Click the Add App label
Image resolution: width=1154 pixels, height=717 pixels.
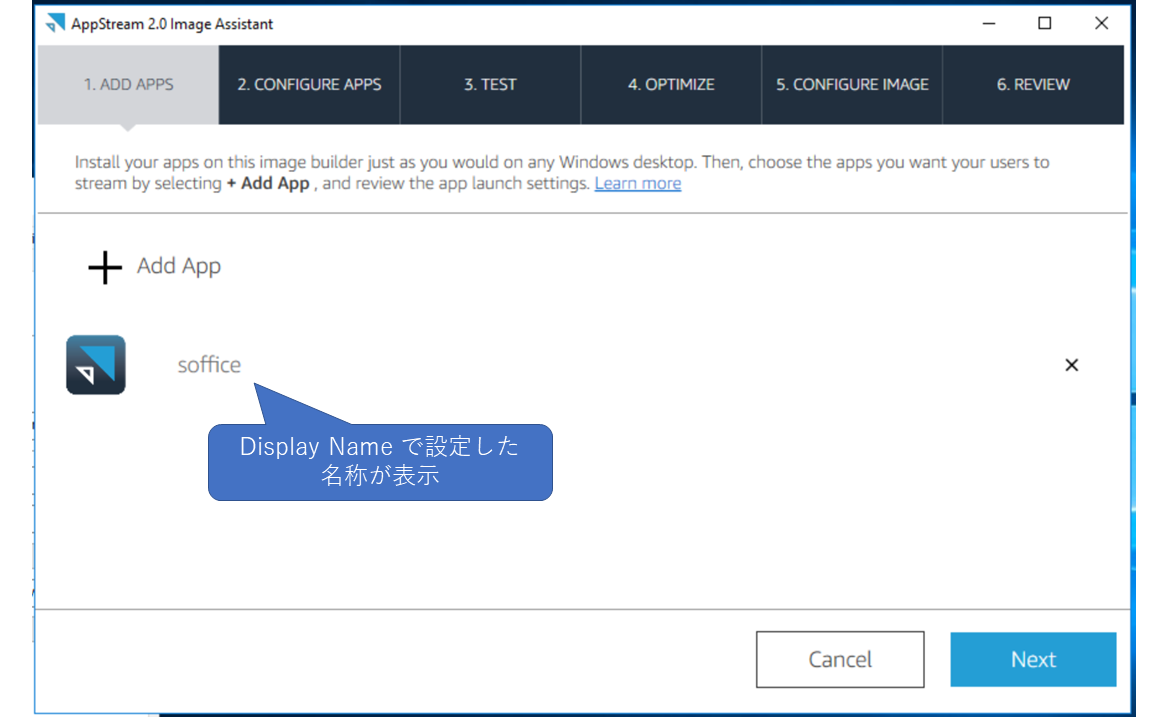[179, 266]
